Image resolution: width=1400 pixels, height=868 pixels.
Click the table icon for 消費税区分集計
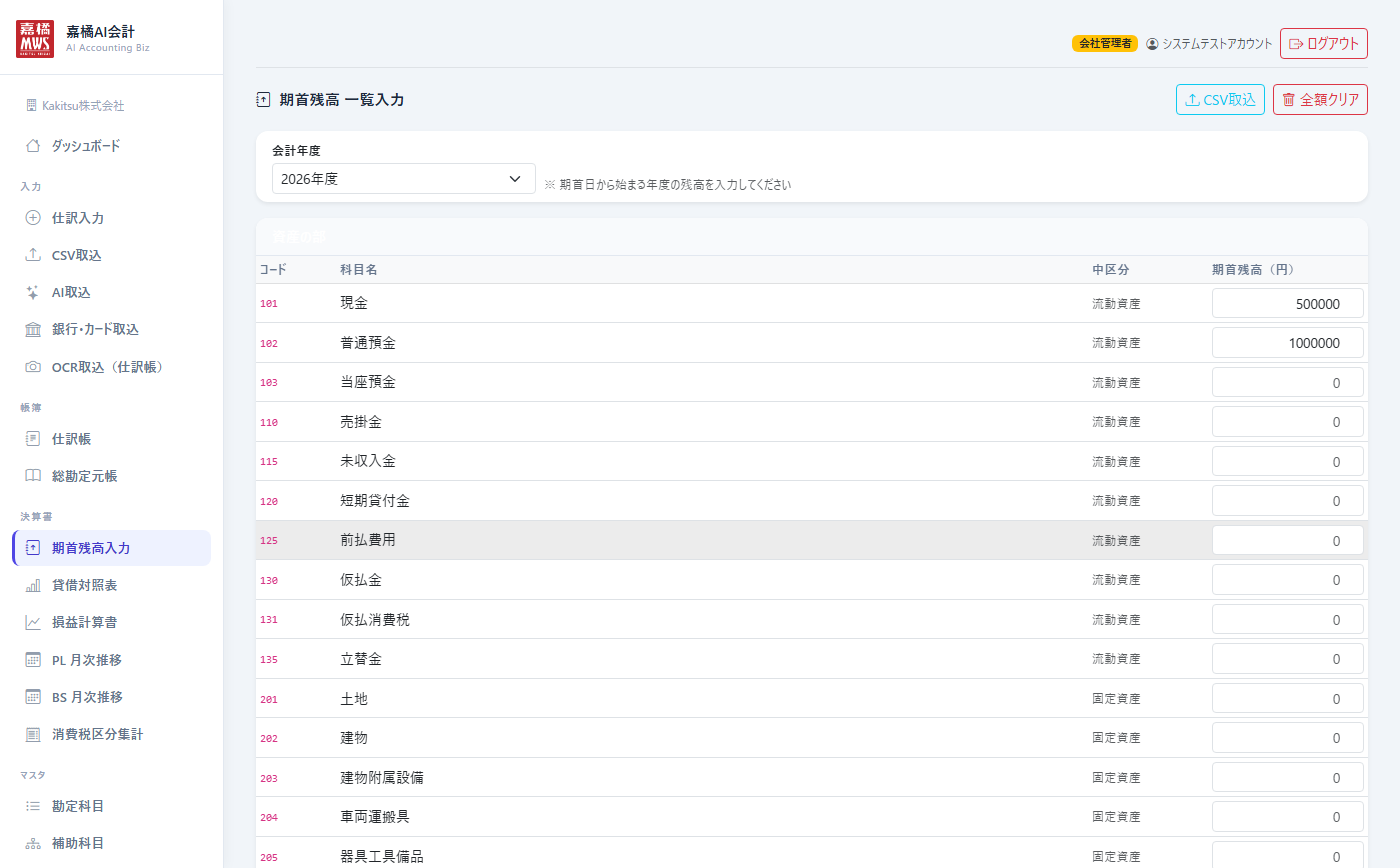pyautogui.click(x=33, y=734)
